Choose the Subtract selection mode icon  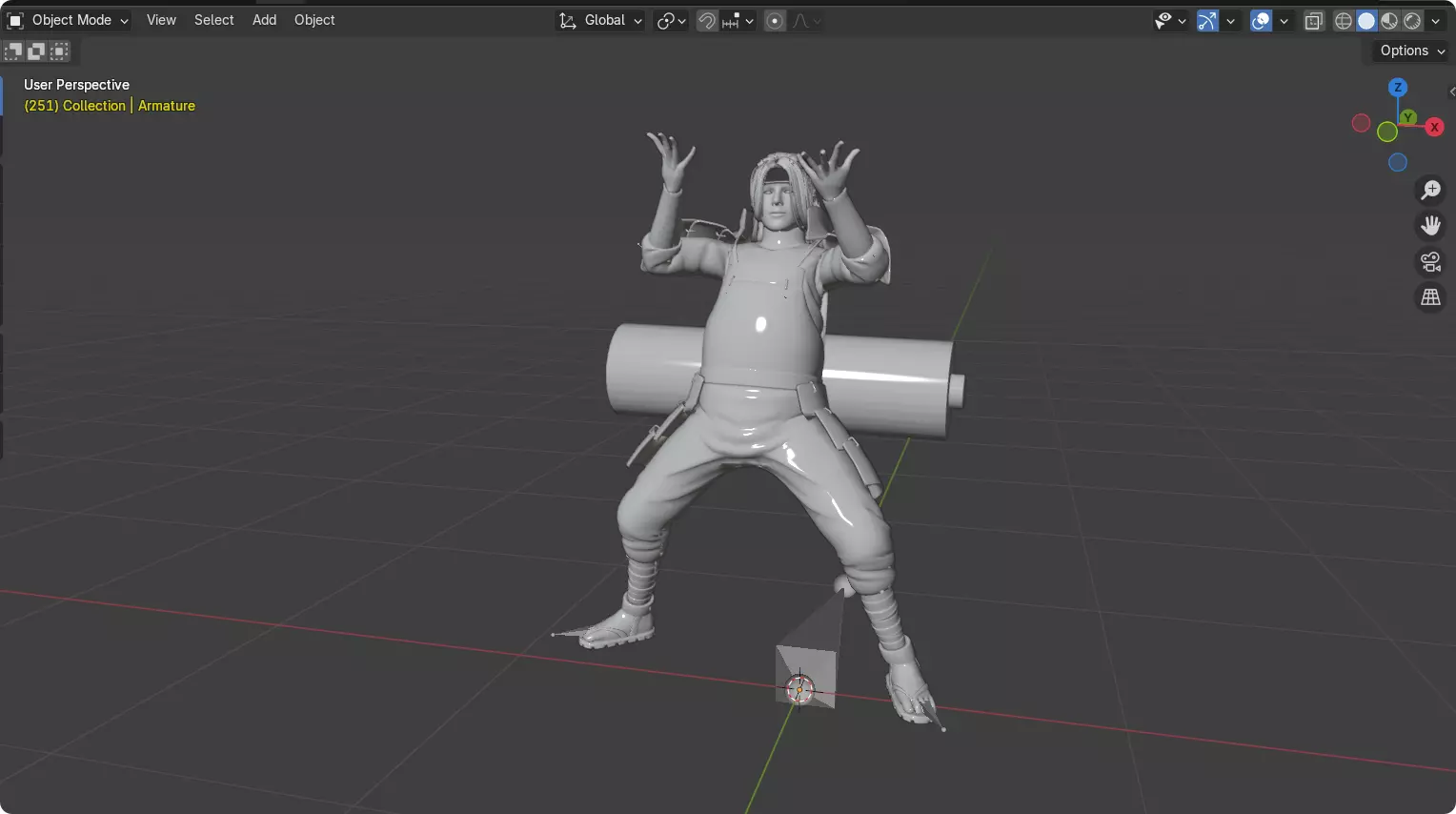[59, 51]
